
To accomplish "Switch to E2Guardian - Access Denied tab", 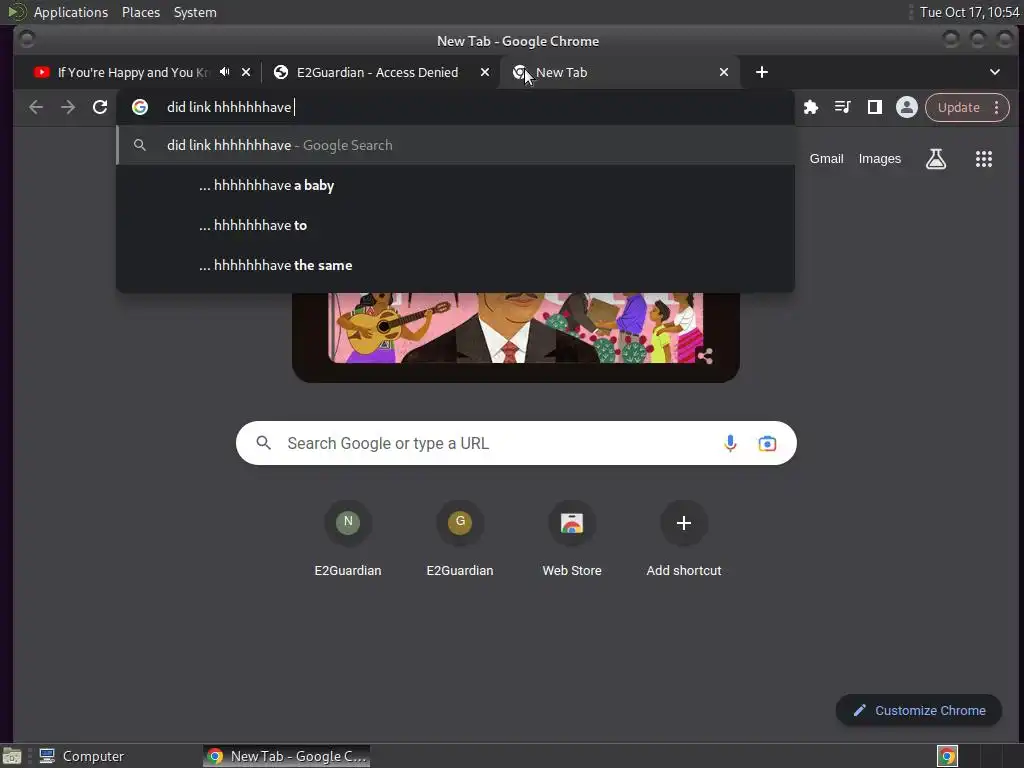I will click(377, 72).
